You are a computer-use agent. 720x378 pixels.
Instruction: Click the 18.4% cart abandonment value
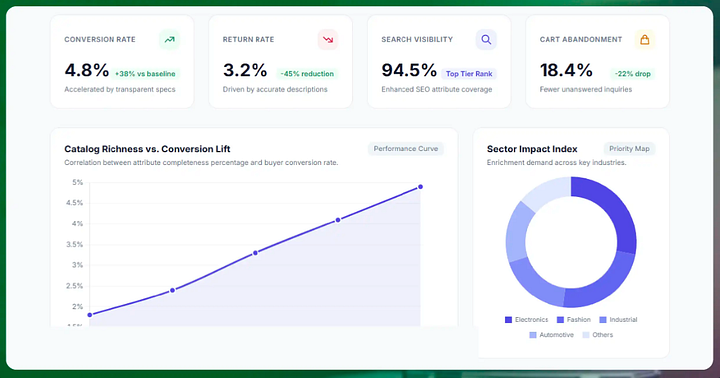pos(566,71)
